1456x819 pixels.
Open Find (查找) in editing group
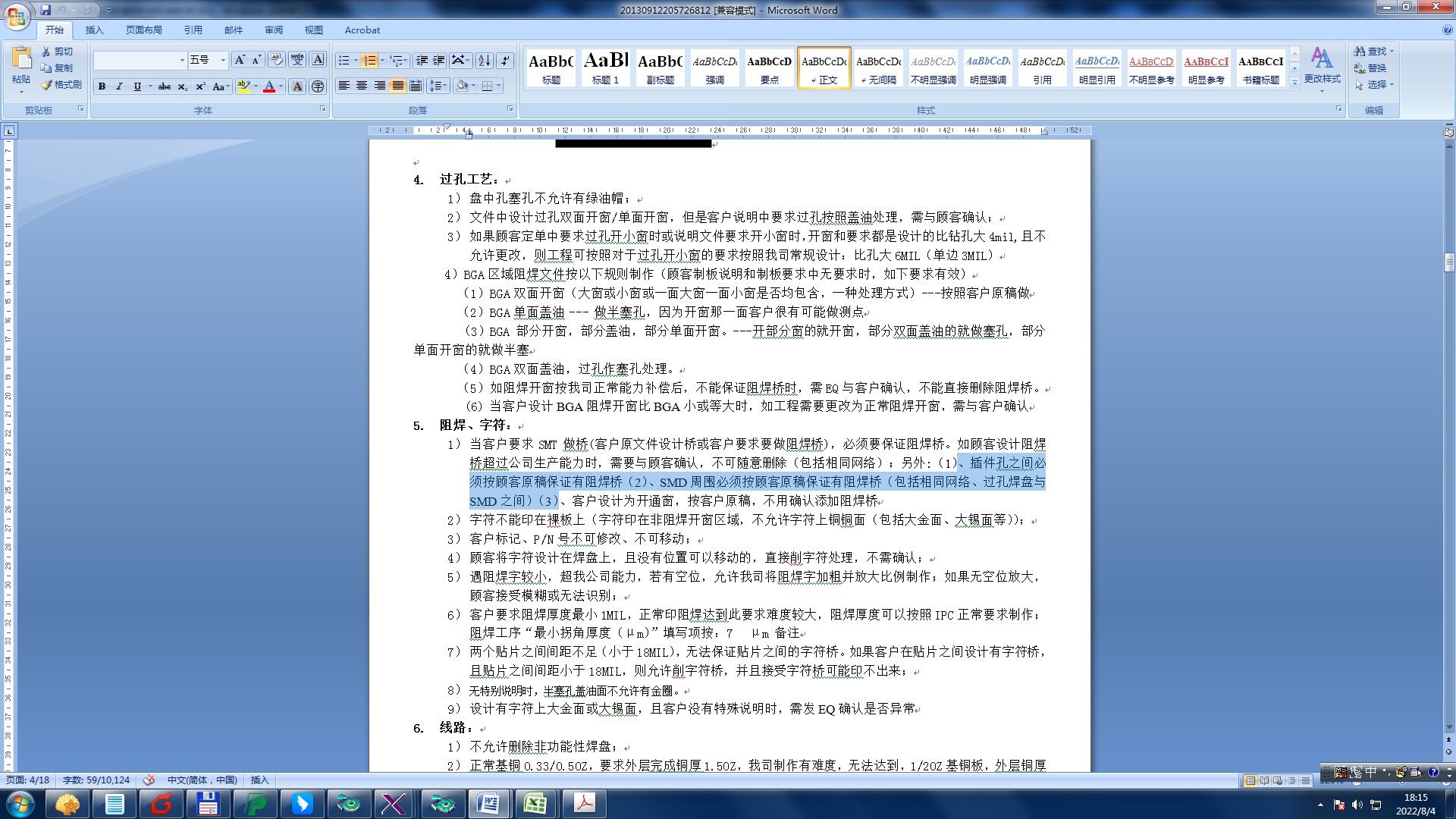click(1373, 52)
